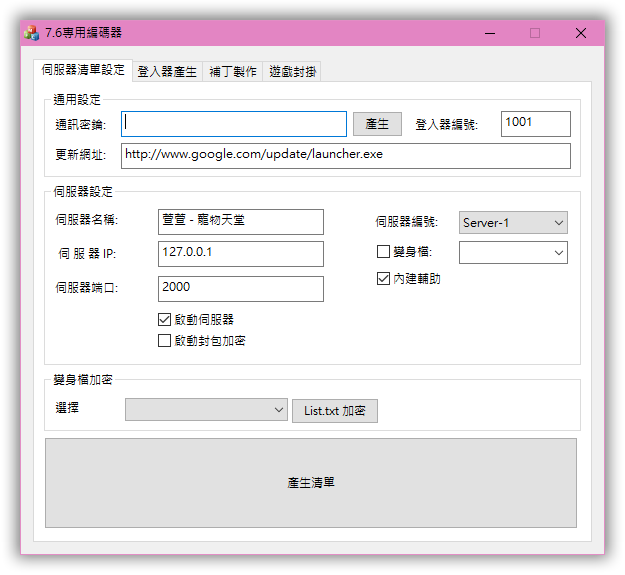Click the 伺服器名稱: label
The width and height of the screenshot is (625, 575).
(x=86, y=220)
